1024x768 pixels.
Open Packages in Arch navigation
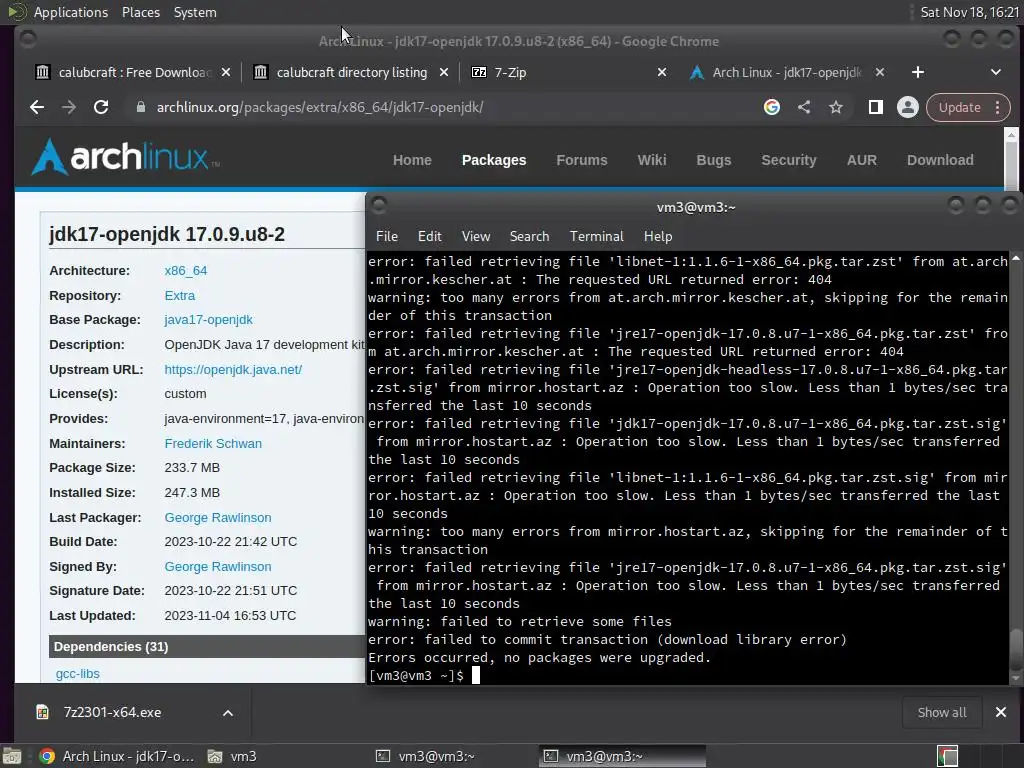point(494,161)
